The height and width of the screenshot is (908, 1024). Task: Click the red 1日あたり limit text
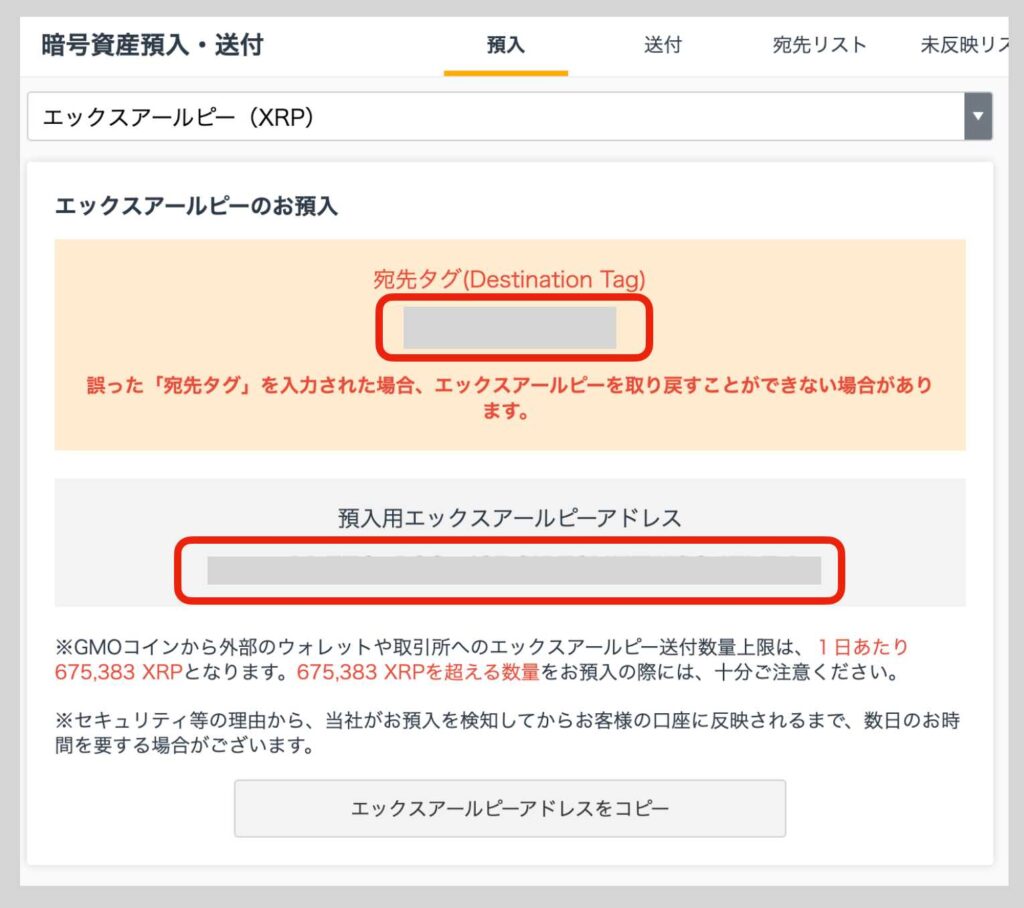pyautogui.click(x=862, y=647)
